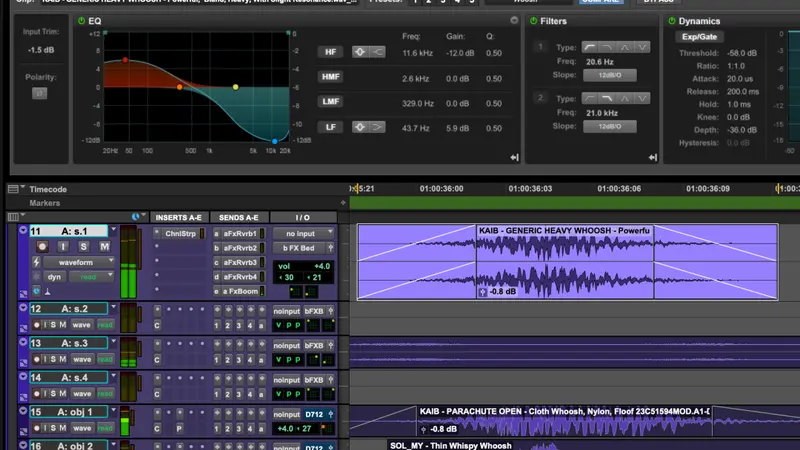Screen dimensions: 800x450
Task: Collapse the EQ section using its round button
Action: 514,20
